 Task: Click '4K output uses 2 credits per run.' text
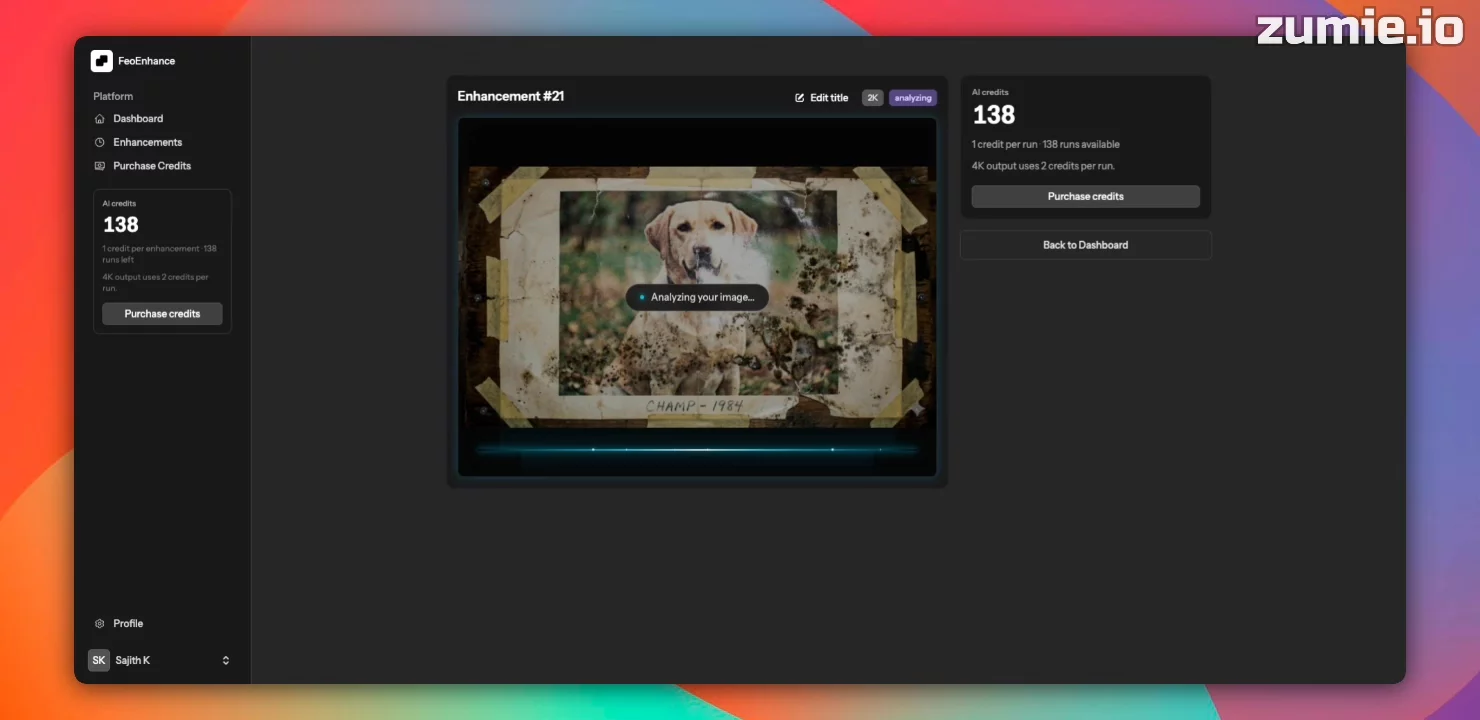point(1043,166)
